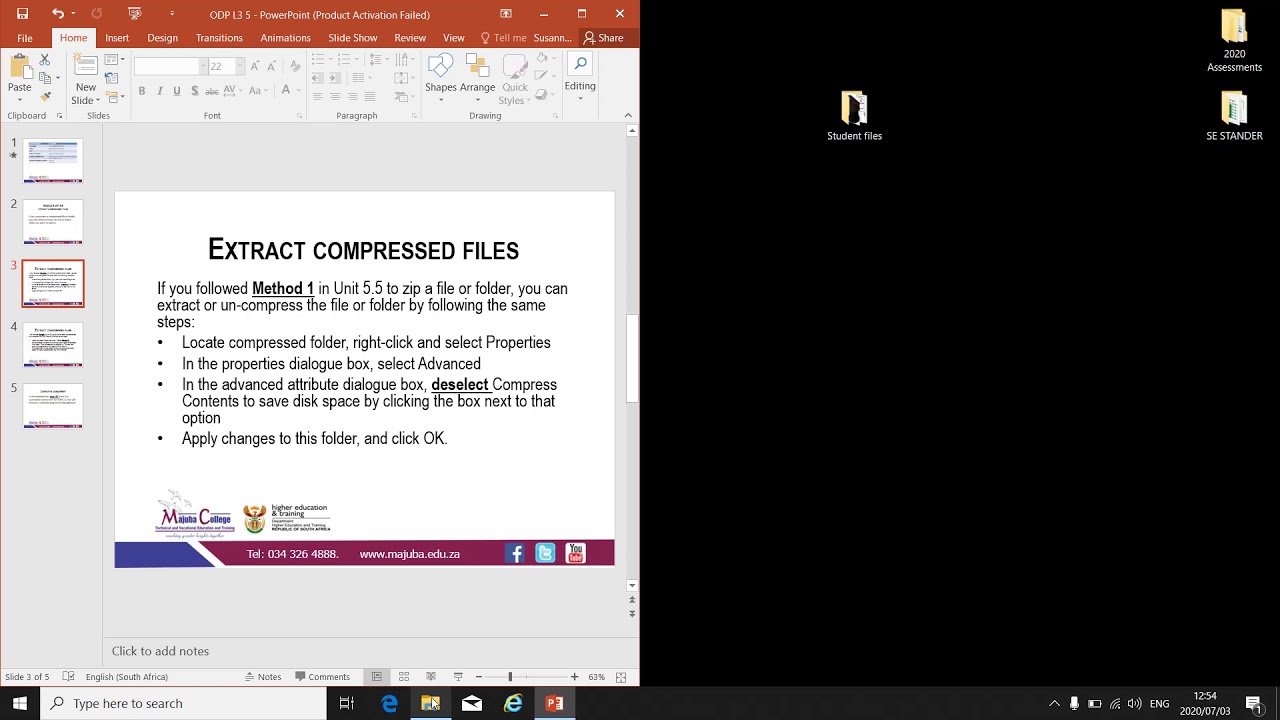Click the Share button
This screenshot has height=720, width=1280.
pyautogui.click(x=604, y=38)
